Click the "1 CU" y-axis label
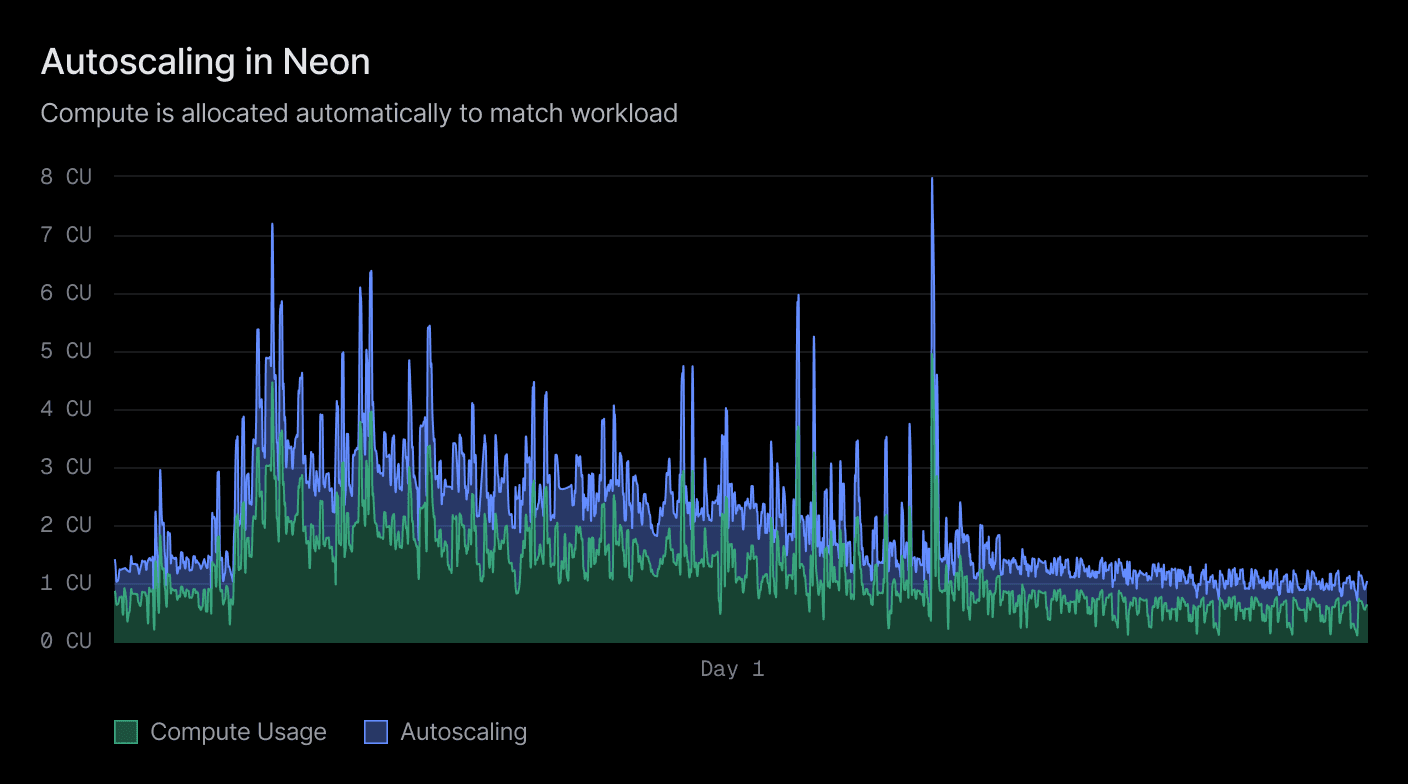This screenshot has width=1408, height=784. pos(66,583)
